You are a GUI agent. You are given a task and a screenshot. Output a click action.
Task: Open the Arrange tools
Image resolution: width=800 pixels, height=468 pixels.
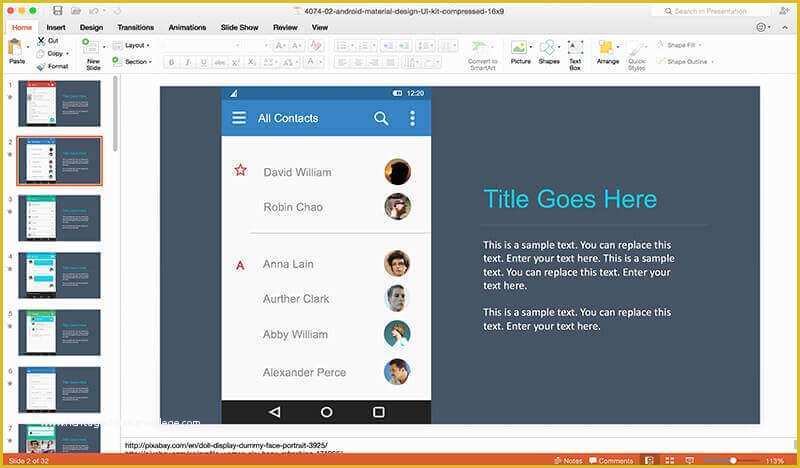tap(608, 53)
